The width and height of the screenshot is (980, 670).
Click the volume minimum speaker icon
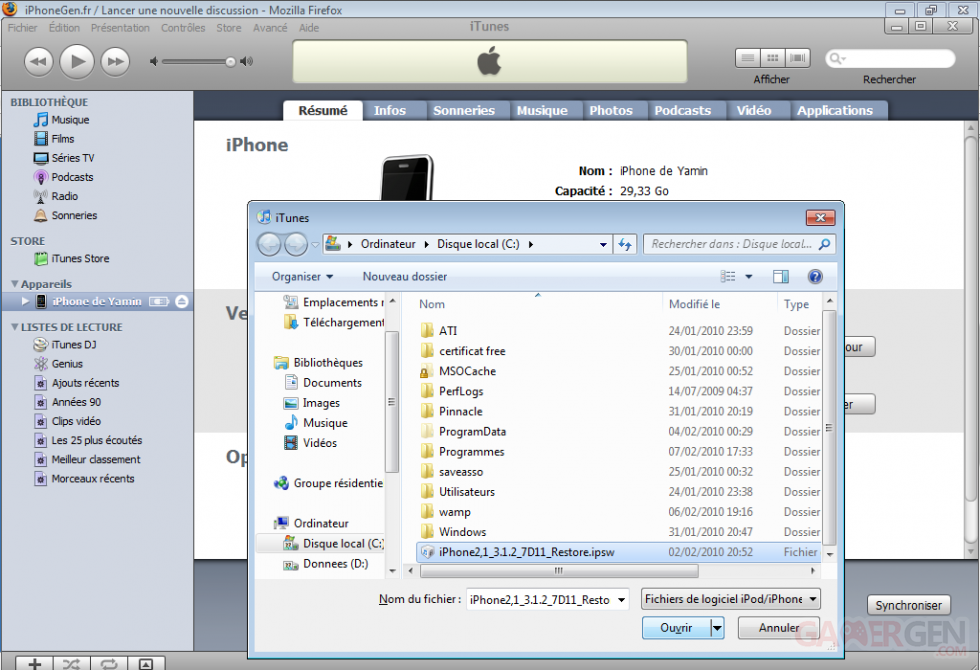[x=154, y=61]
